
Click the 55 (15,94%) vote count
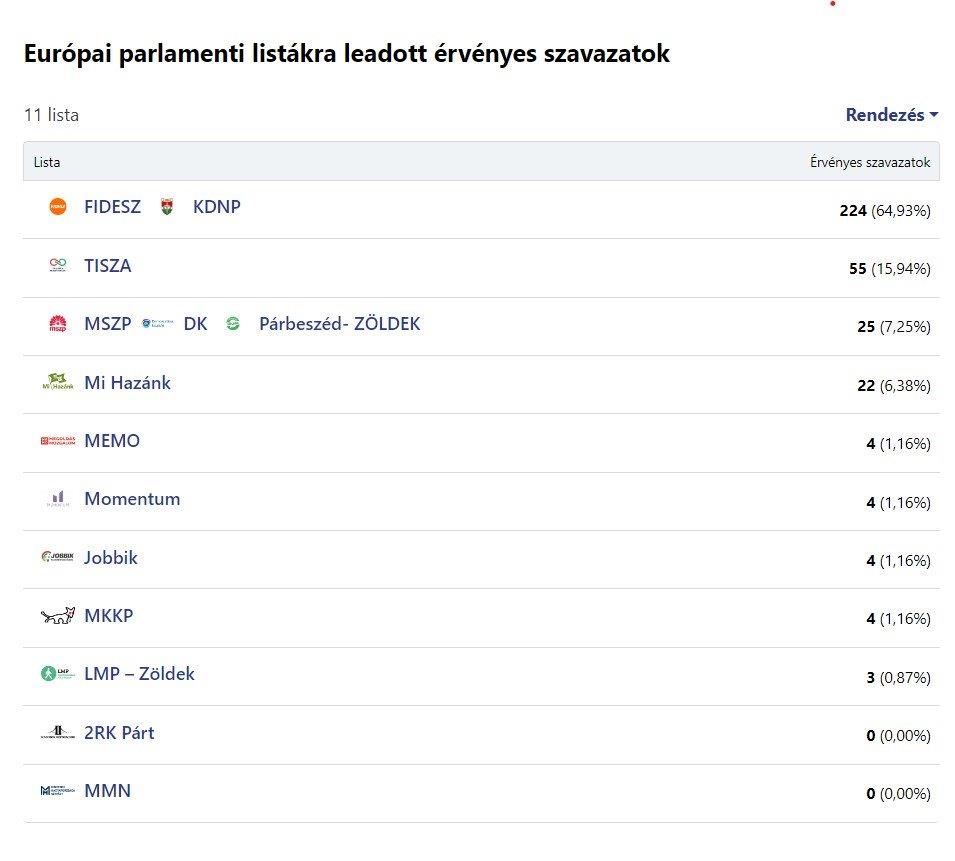(890, 269)
